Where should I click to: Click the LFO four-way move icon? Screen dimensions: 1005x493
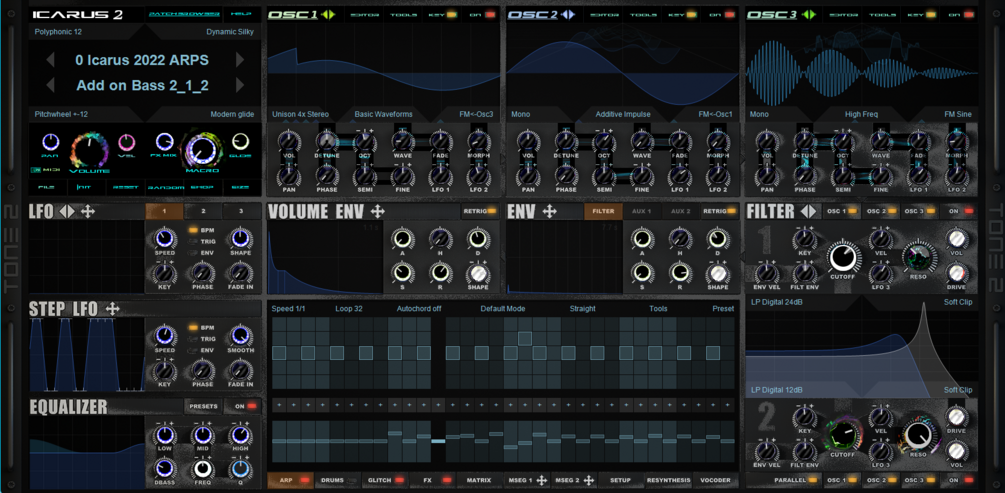tap(88, 212)
